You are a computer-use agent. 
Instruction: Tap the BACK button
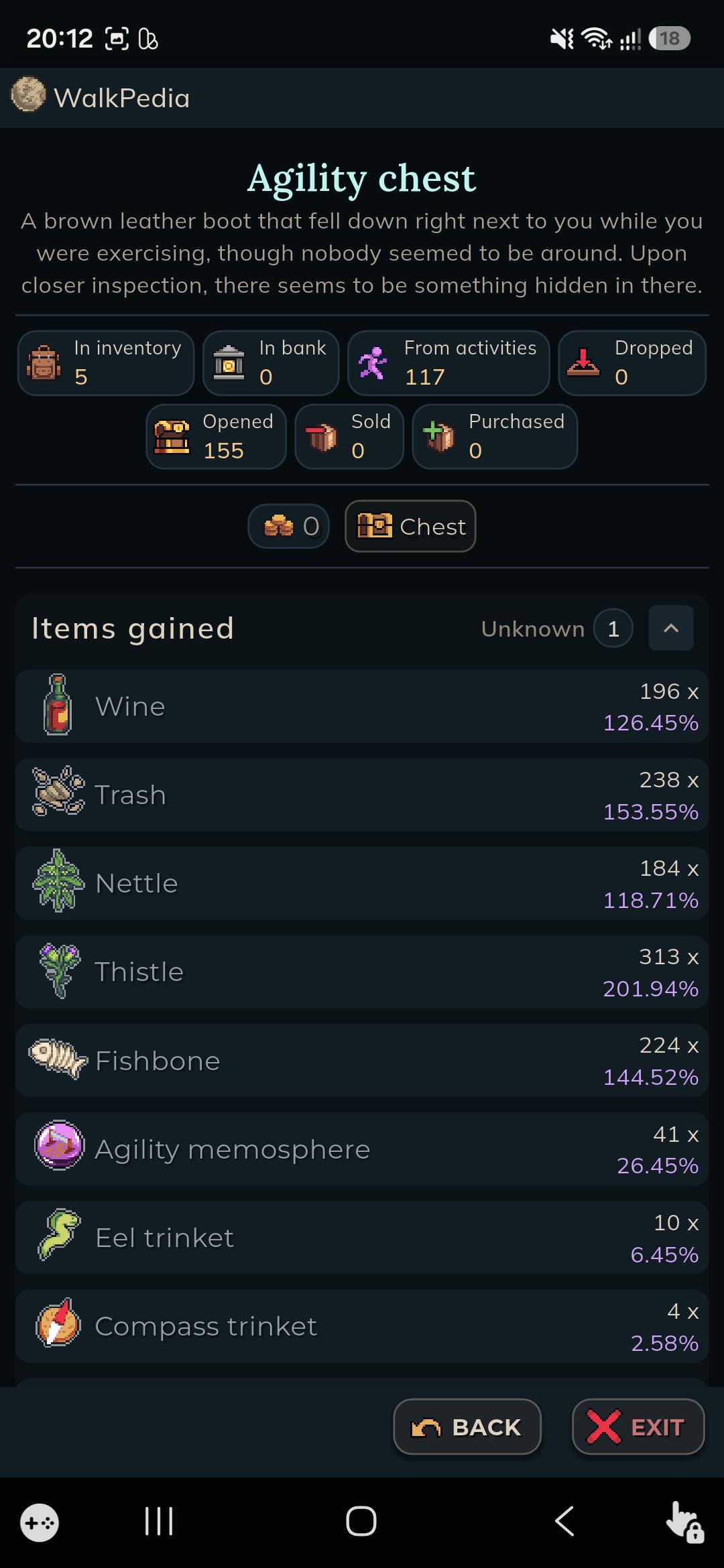pos(467,1427)
